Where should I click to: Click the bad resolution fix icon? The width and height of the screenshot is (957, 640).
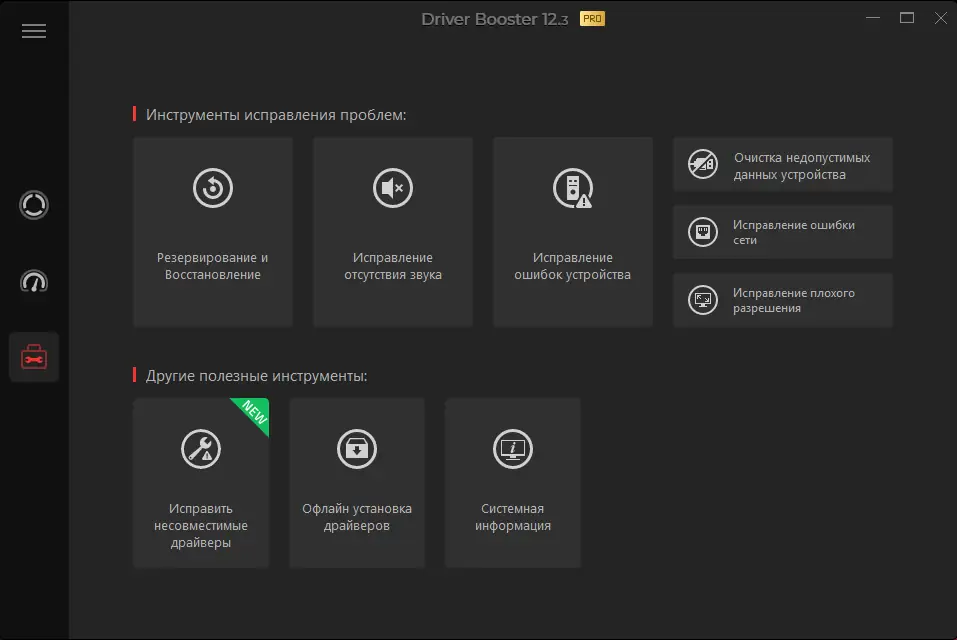(x=702, y=300)
